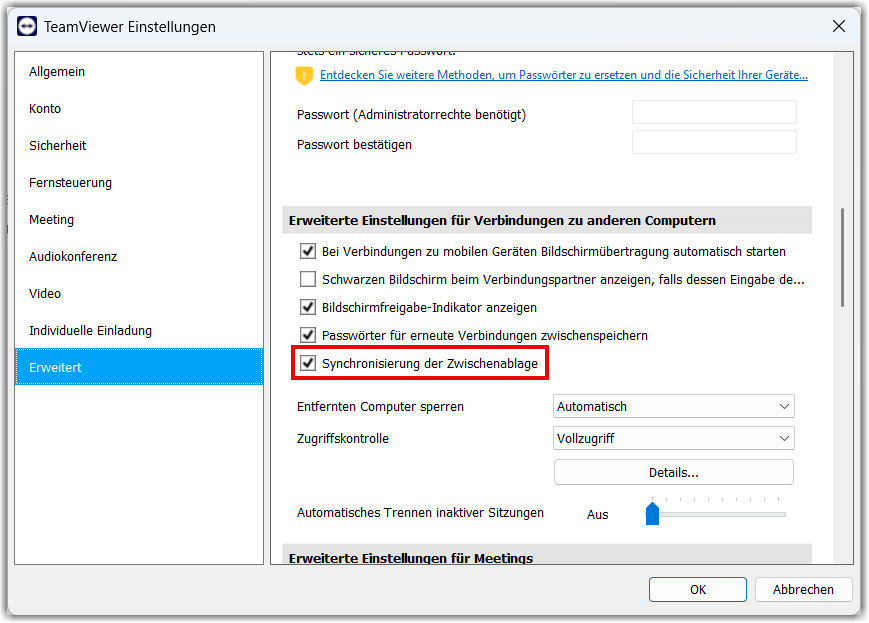Close the TeamViewer Einstellungen window

(x=839, y=26)
